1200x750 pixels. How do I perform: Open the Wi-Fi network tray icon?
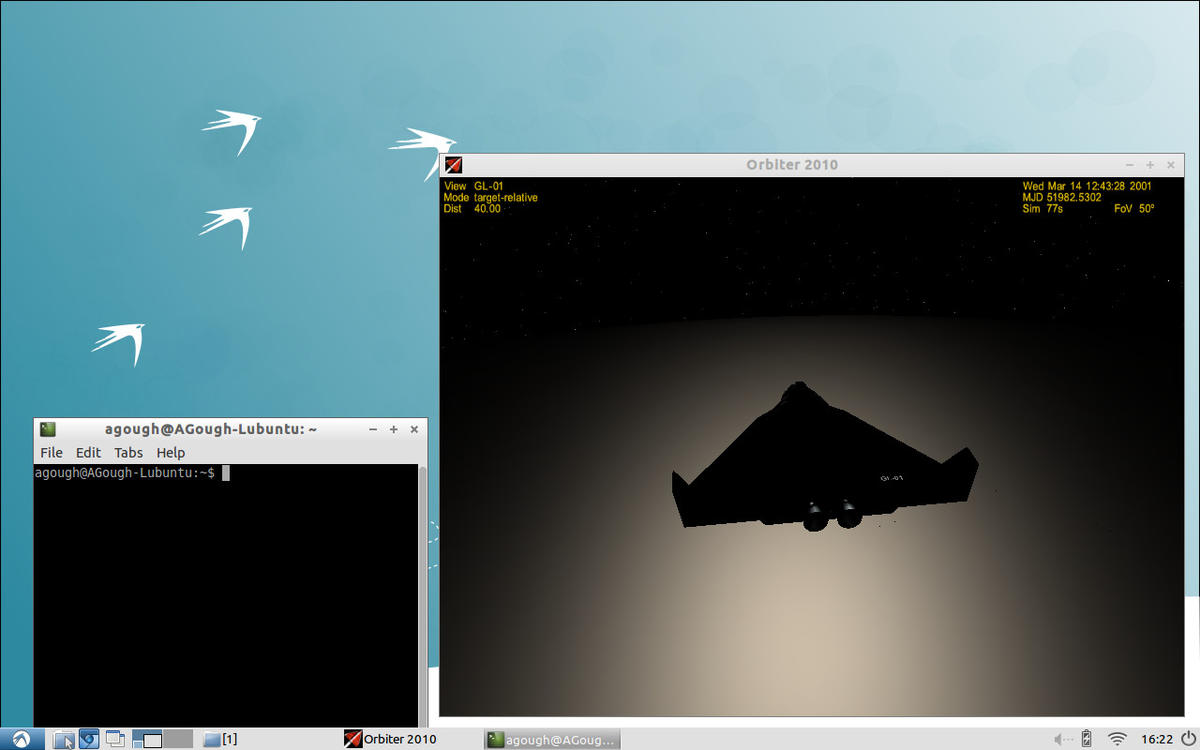point(1117,739)
